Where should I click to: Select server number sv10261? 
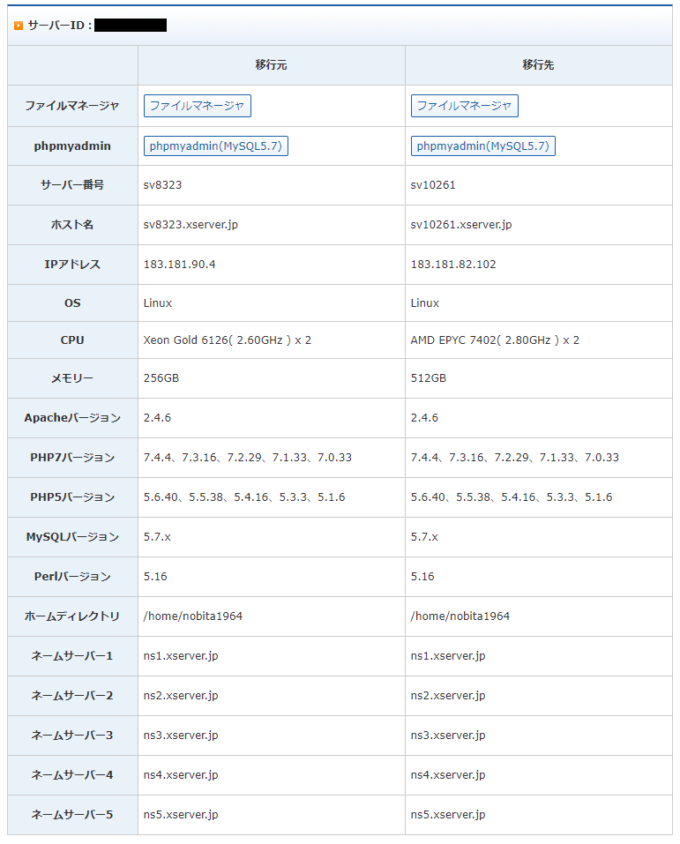pyautogui.click(x=433, y=185)
